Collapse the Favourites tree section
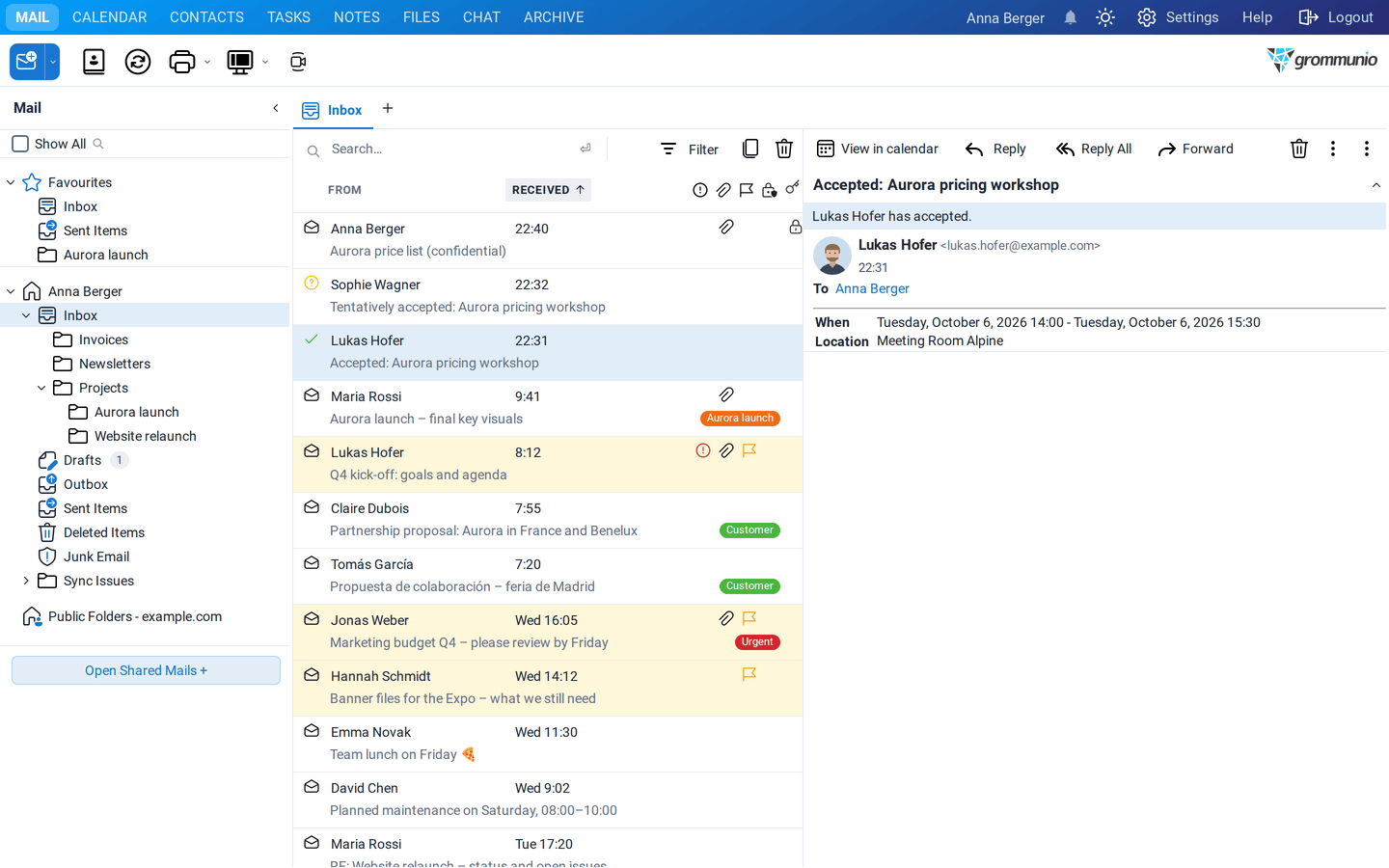Screen dimensions: 1389x868 pos(11,182)
